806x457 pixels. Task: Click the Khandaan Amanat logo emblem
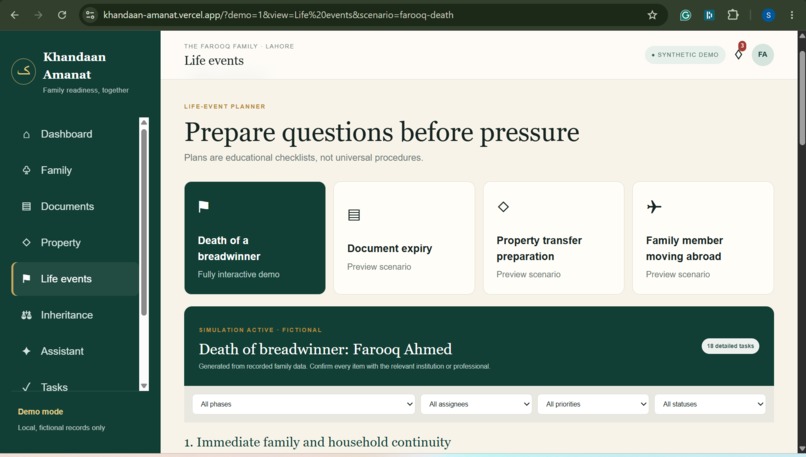[x=24, y=71]
